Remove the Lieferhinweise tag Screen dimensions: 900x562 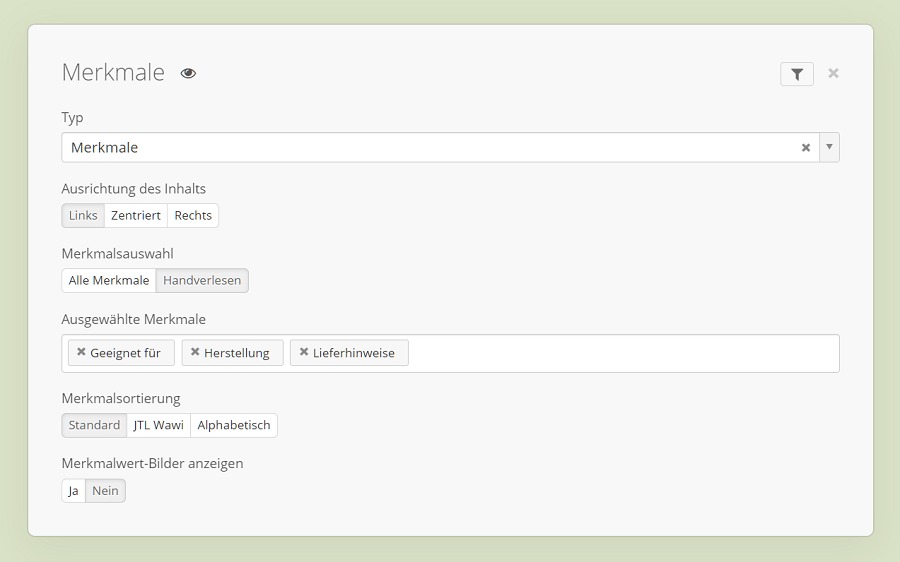click(304, 352)
